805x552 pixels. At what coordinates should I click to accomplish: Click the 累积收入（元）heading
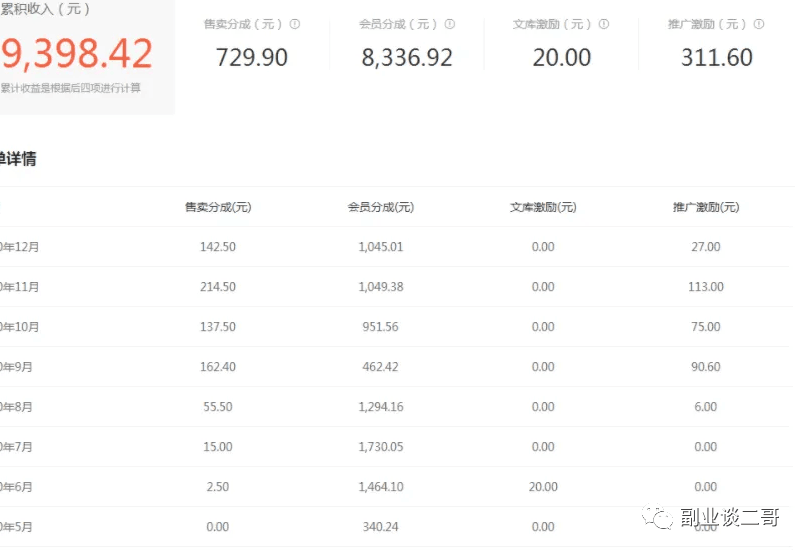45,9
